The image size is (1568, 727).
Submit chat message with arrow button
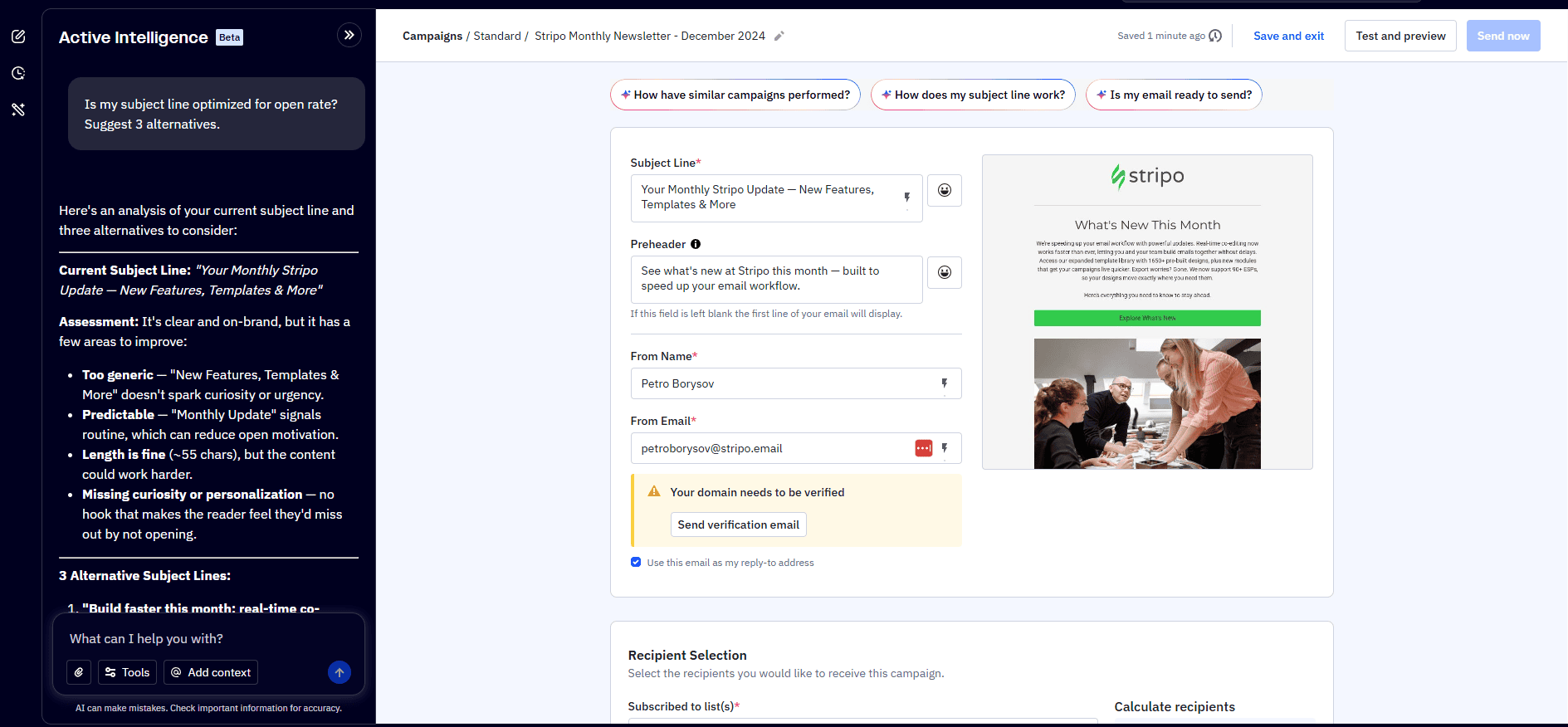pos(339,672)
